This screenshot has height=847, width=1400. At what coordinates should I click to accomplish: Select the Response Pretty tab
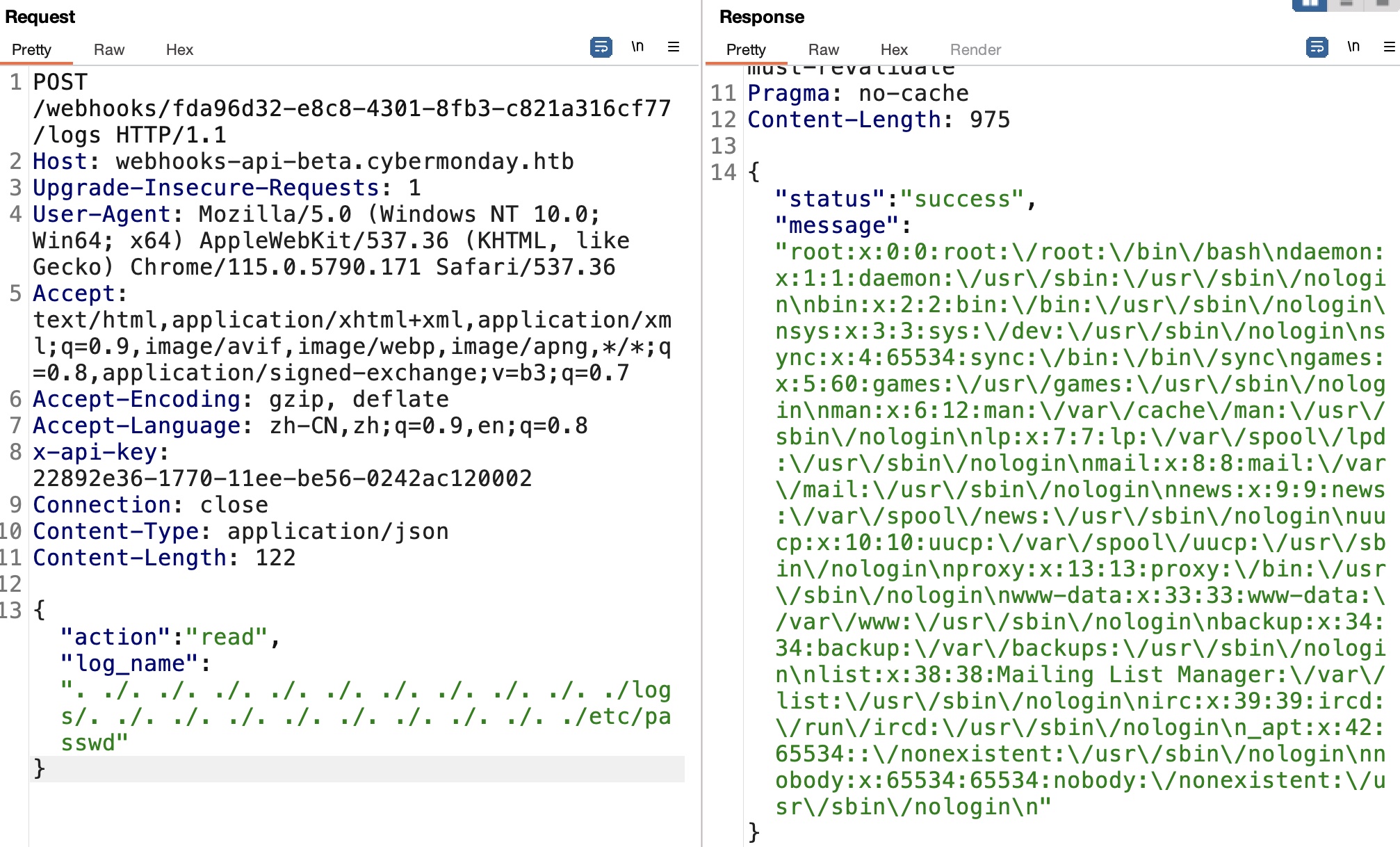point(746,49)
